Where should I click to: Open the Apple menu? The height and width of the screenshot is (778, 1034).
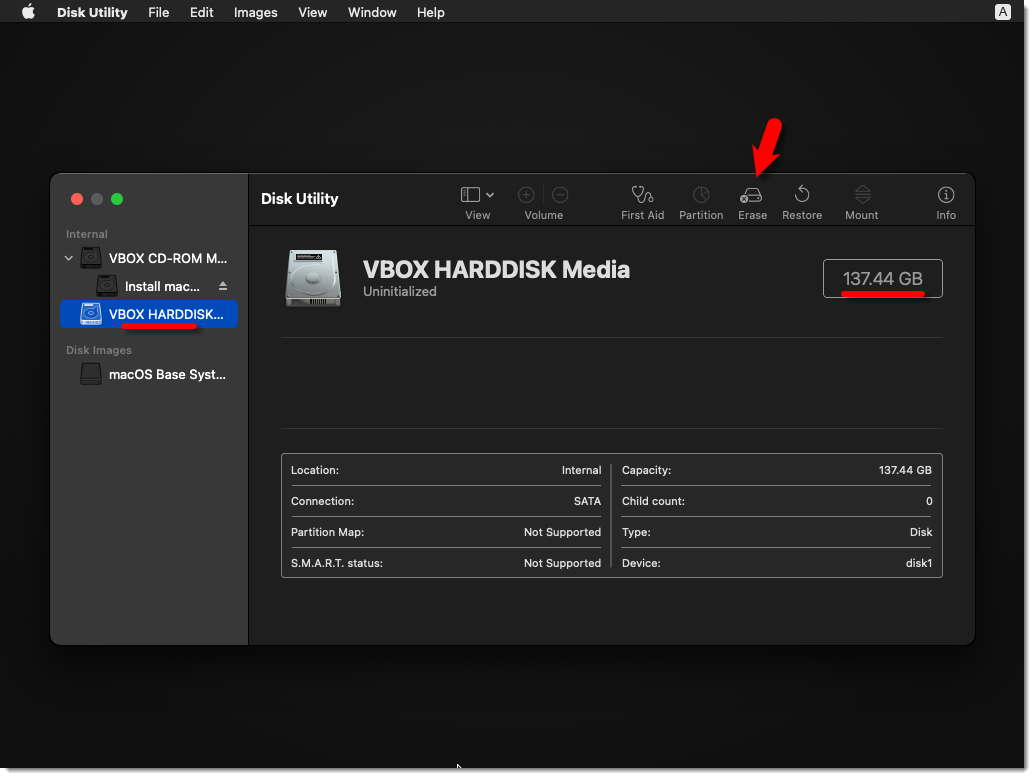pos(28,12)
